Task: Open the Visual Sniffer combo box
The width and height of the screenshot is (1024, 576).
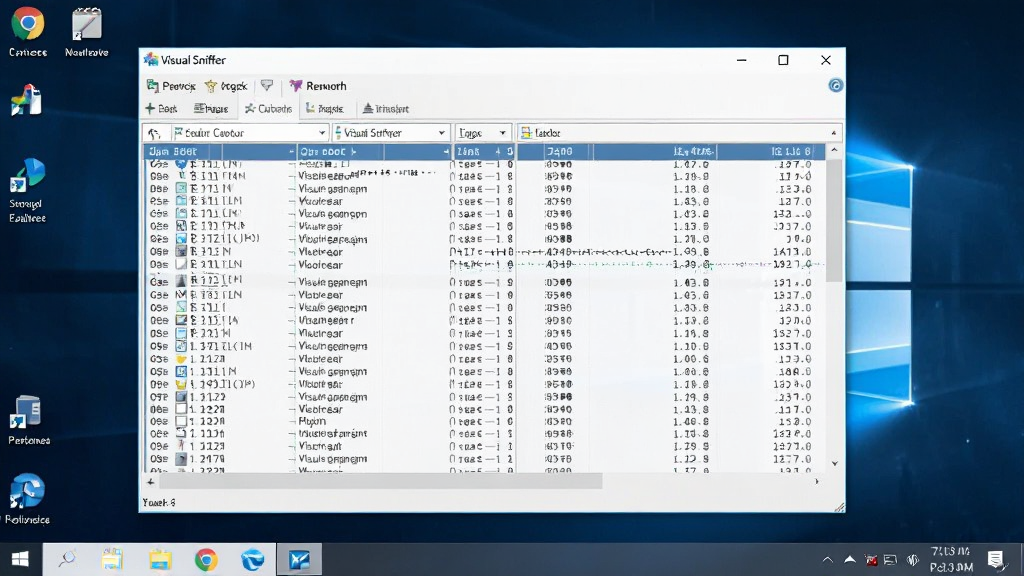Action: point(391,133)
